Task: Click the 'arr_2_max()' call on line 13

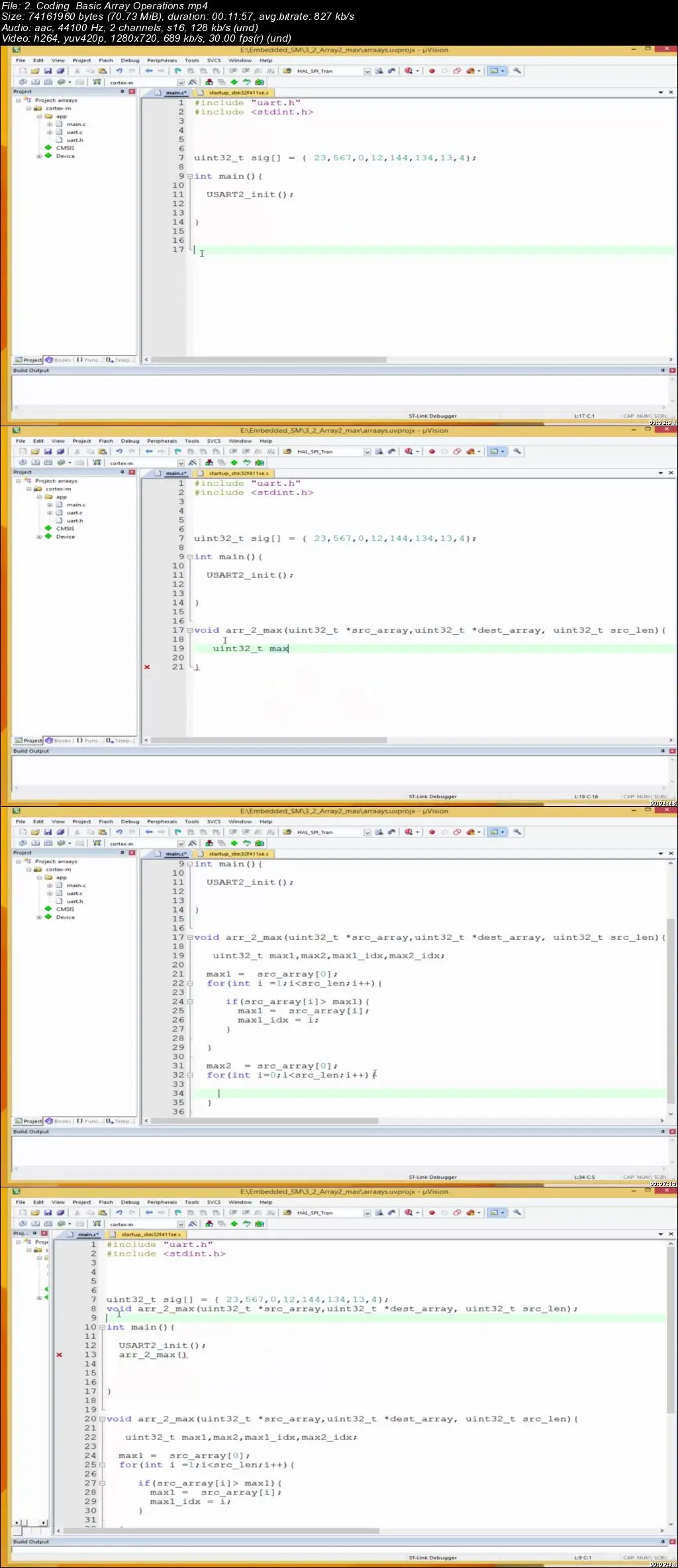Action: (x=153, y=1355)
